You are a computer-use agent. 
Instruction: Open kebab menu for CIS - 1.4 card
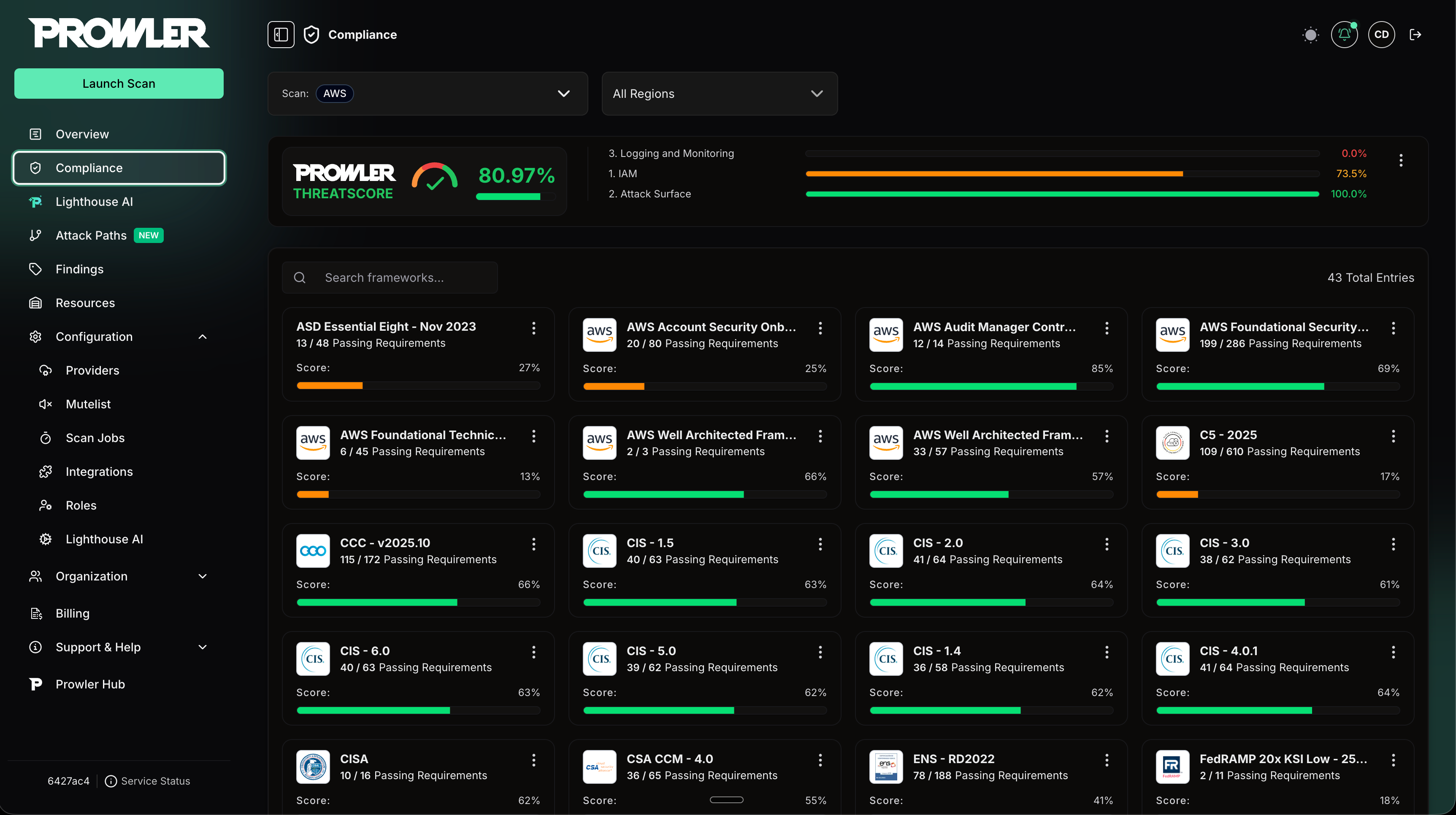pyautogui.click(x=1107, y=652)
